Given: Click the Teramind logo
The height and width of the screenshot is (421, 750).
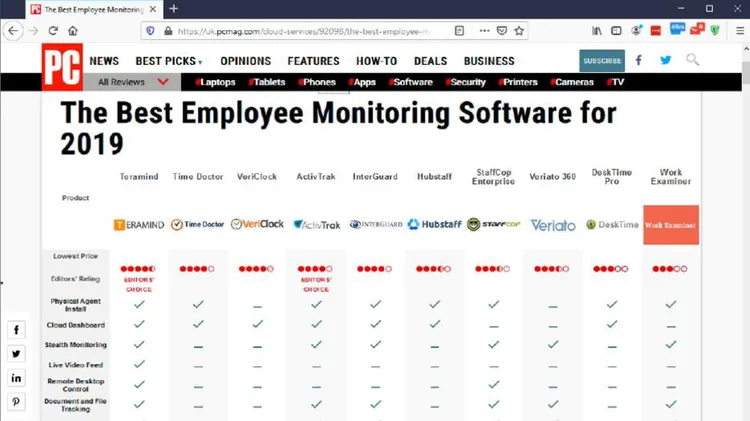Looking at the screenshot, I should click(x=139, y=224).
